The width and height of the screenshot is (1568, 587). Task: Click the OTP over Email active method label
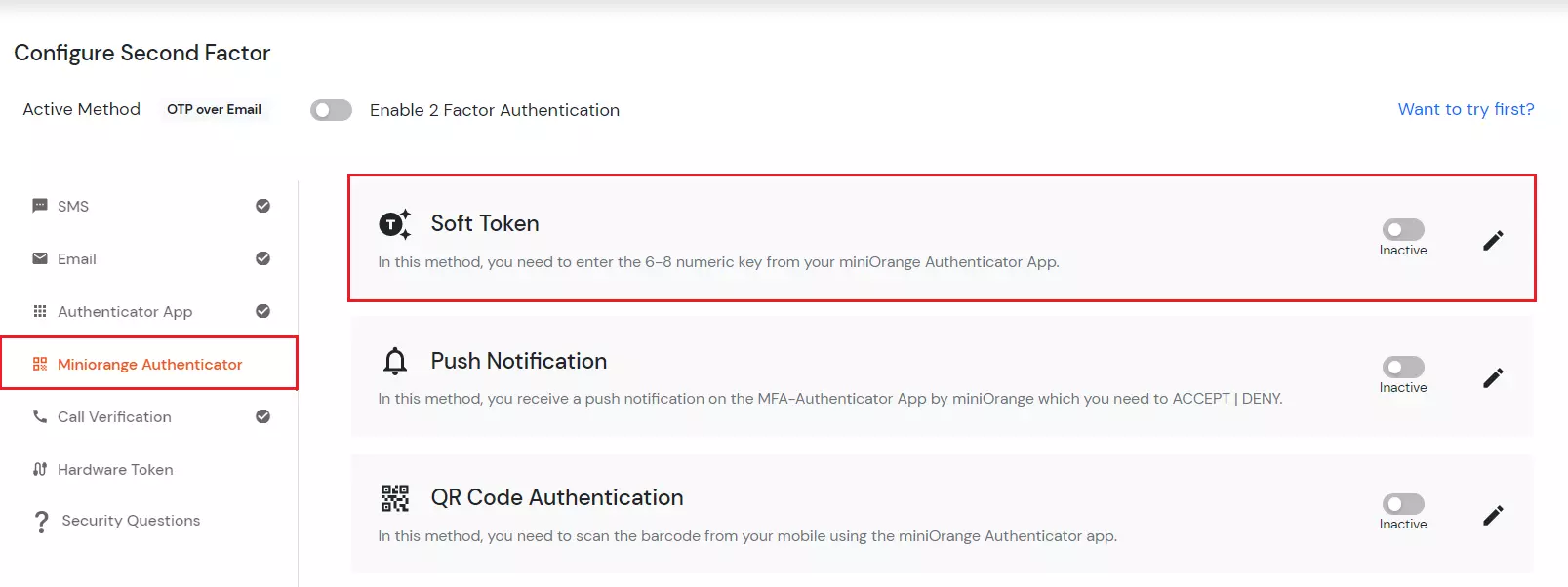pos(215,109)
